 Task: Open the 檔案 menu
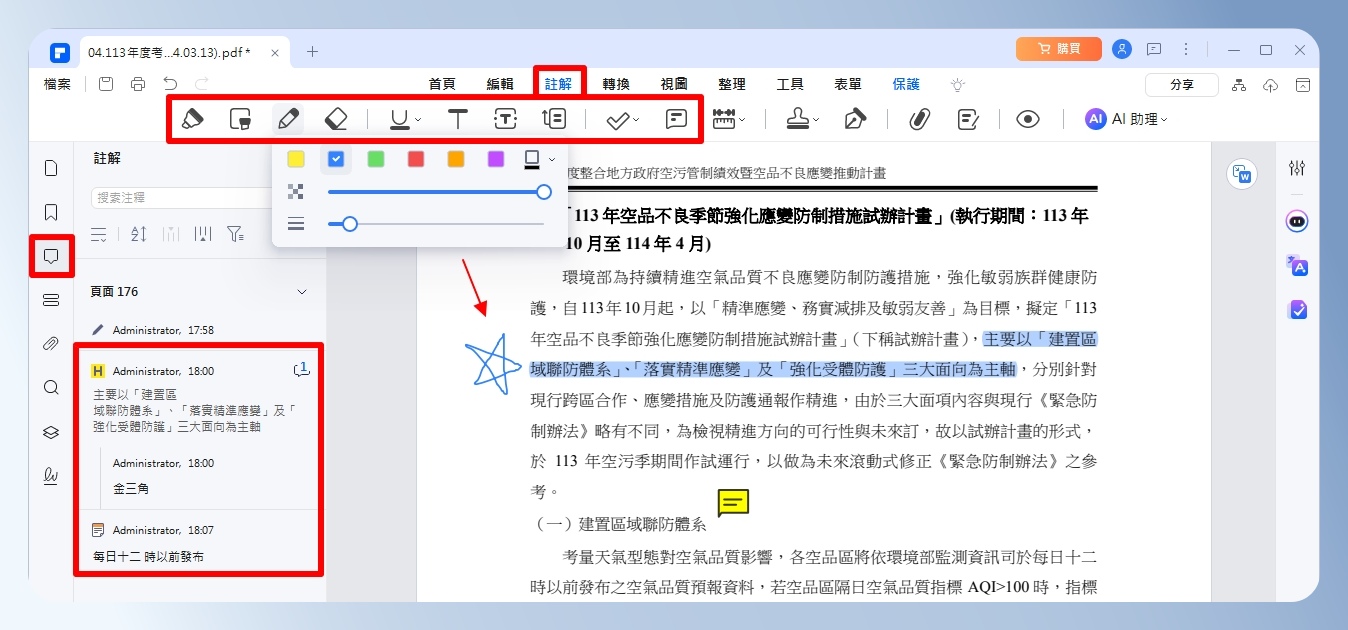(58, 84)
